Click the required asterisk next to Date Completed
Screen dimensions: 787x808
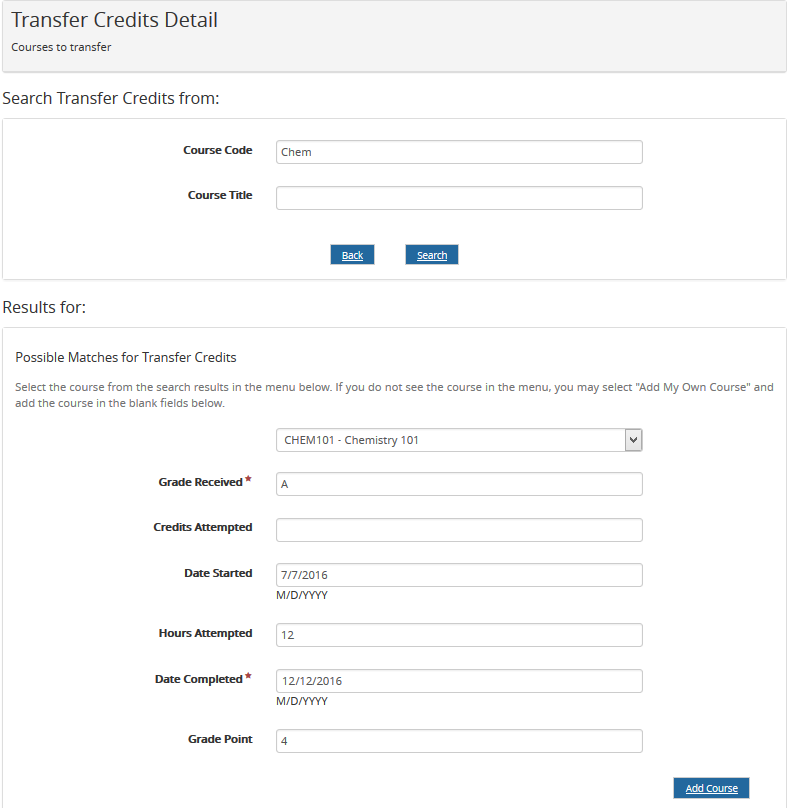click(x=248, y=674)
